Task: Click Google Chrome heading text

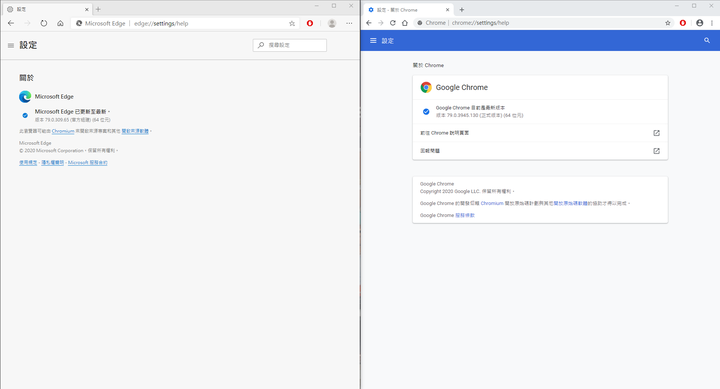Action: coord(461,87)
